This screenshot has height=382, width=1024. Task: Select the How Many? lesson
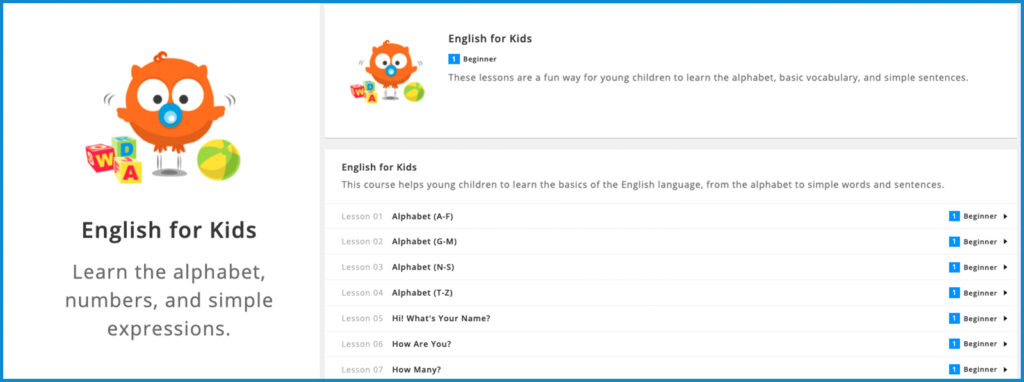pyautogui.click(x=416, y=370)
